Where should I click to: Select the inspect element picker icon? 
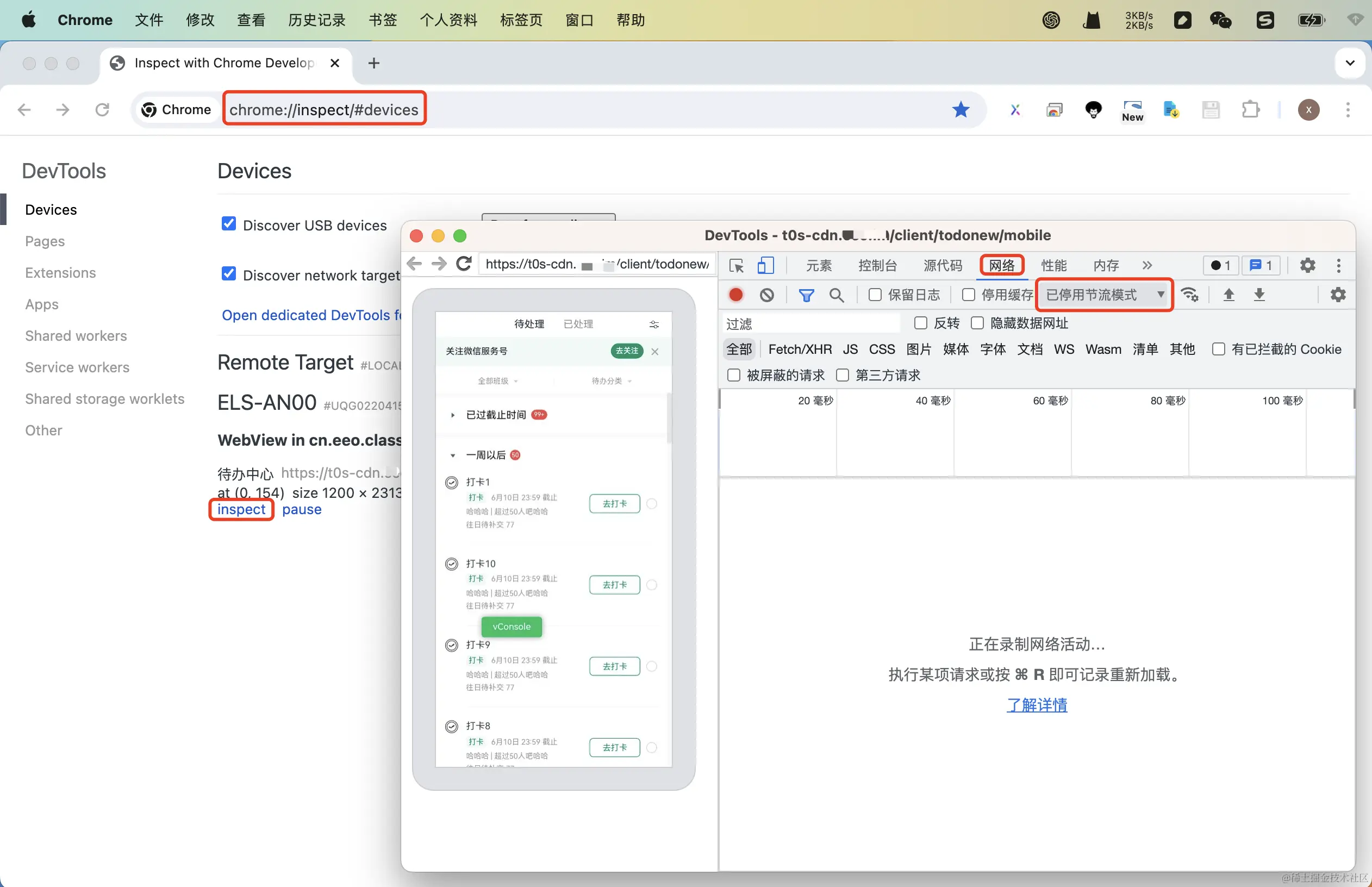click(736, 266)
